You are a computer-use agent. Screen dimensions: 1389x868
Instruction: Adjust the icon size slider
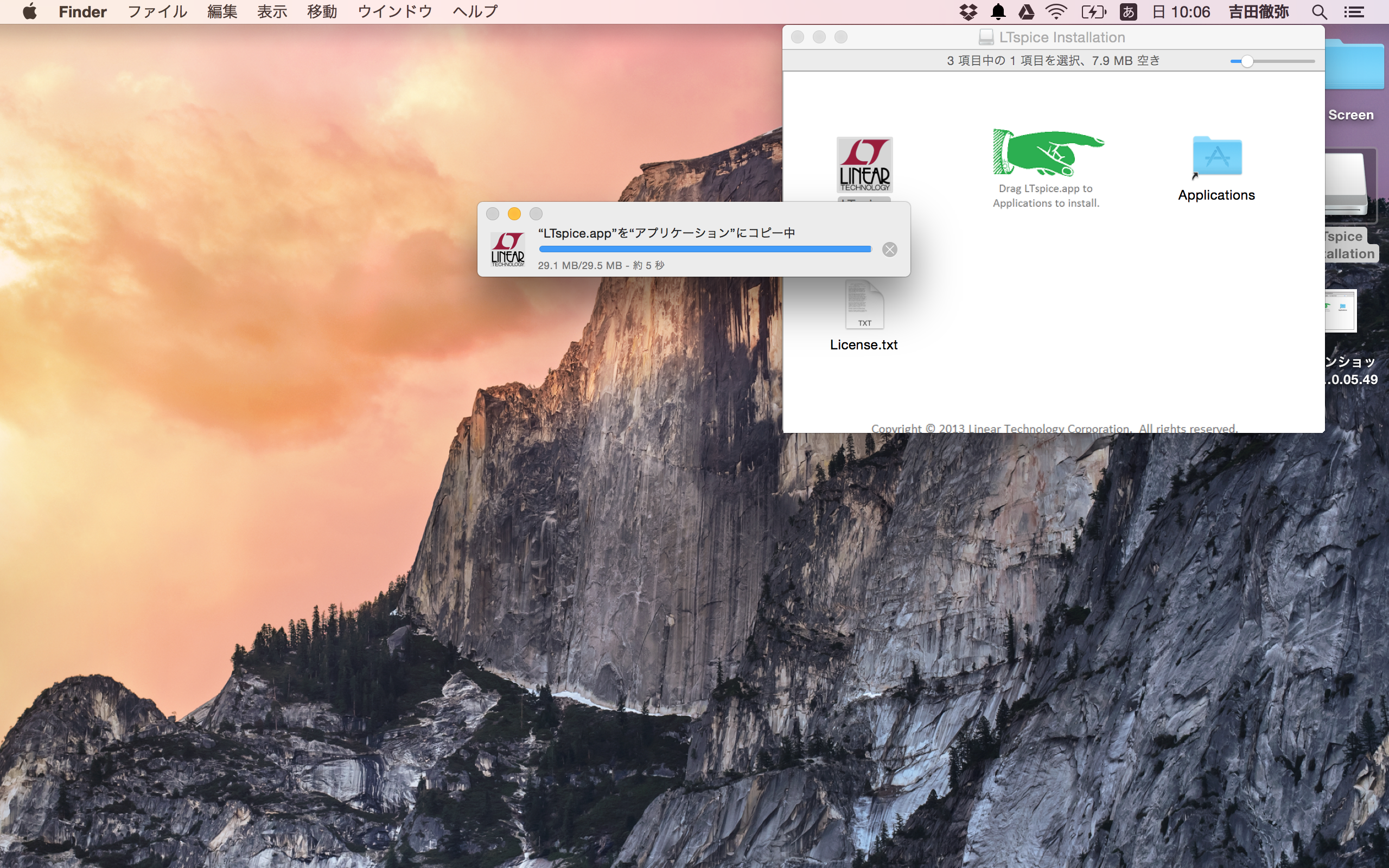1247,61
